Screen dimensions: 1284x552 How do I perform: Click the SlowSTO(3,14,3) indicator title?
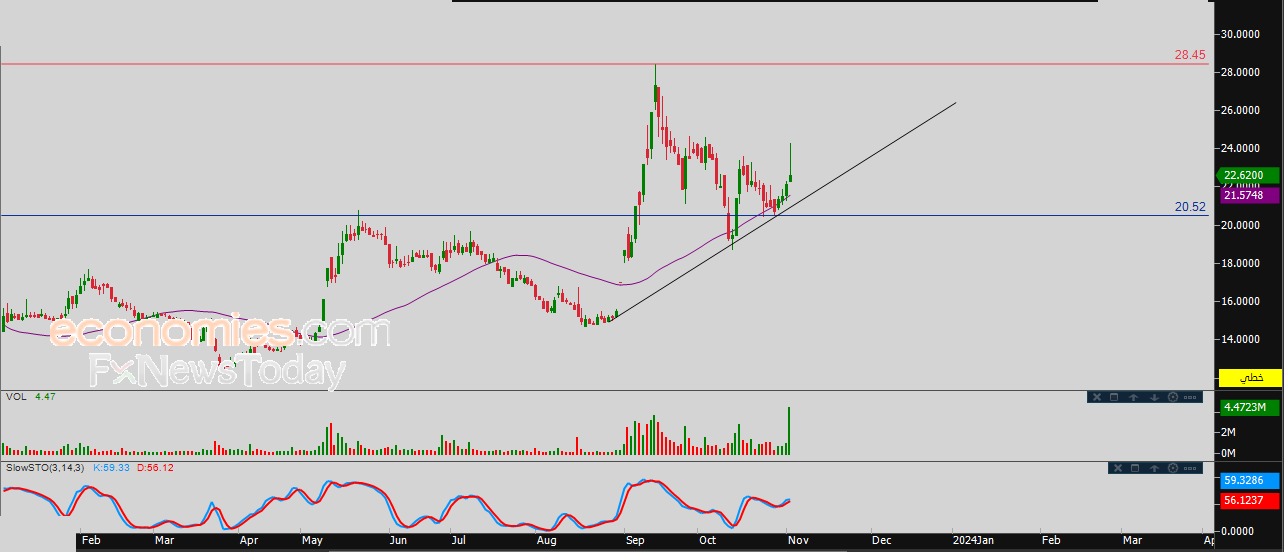(x=45, y=467)
